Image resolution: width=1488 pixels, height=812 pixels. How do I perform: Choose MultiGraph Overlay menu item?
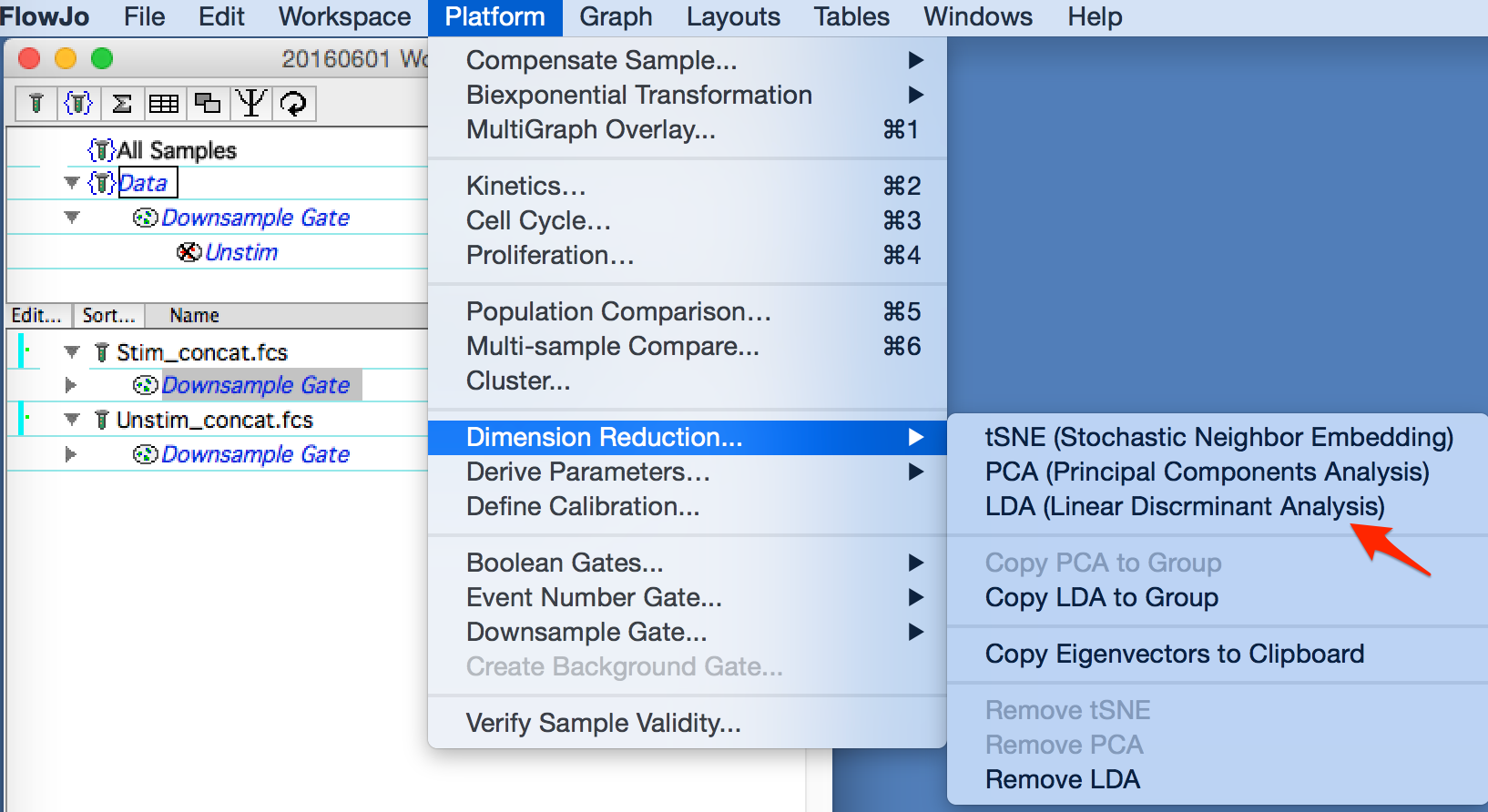tap(688, 129)
